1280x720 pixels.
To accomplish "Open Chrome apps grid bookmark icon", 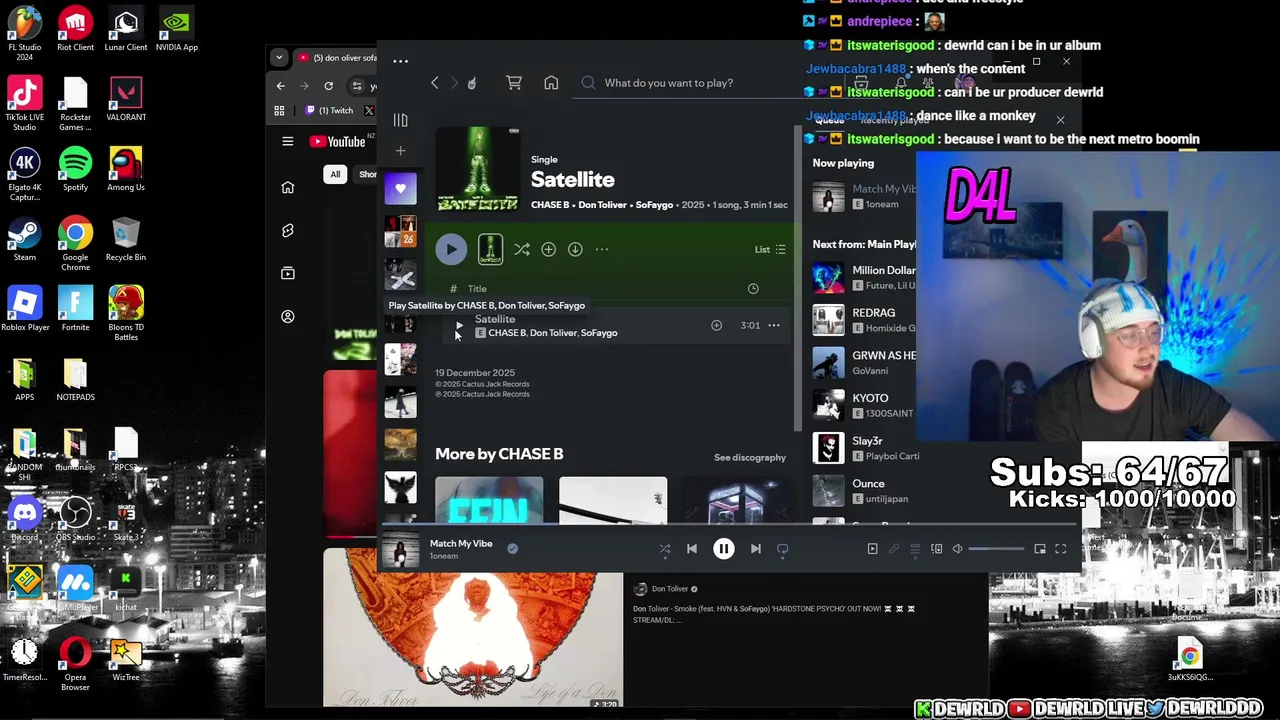I will (279, 111).
